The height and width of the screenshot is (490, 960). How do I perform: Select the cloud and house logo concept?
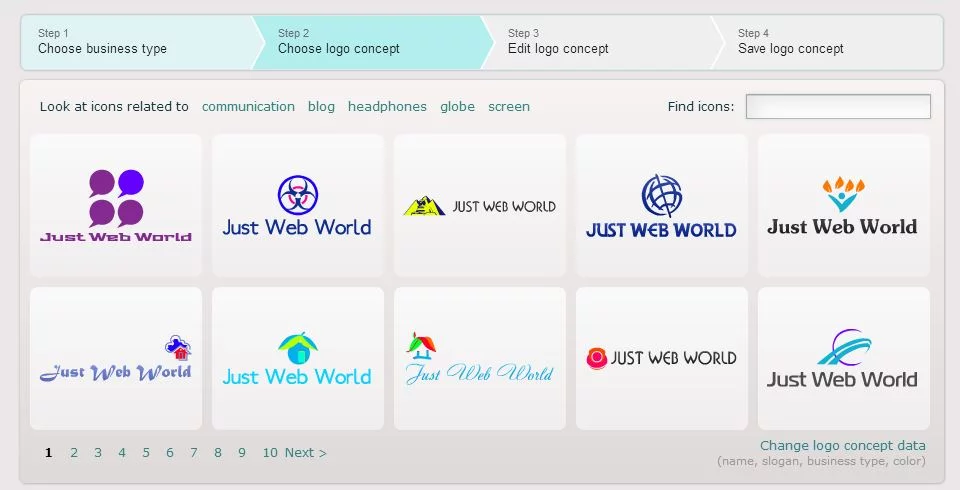(x=116, y=358)
